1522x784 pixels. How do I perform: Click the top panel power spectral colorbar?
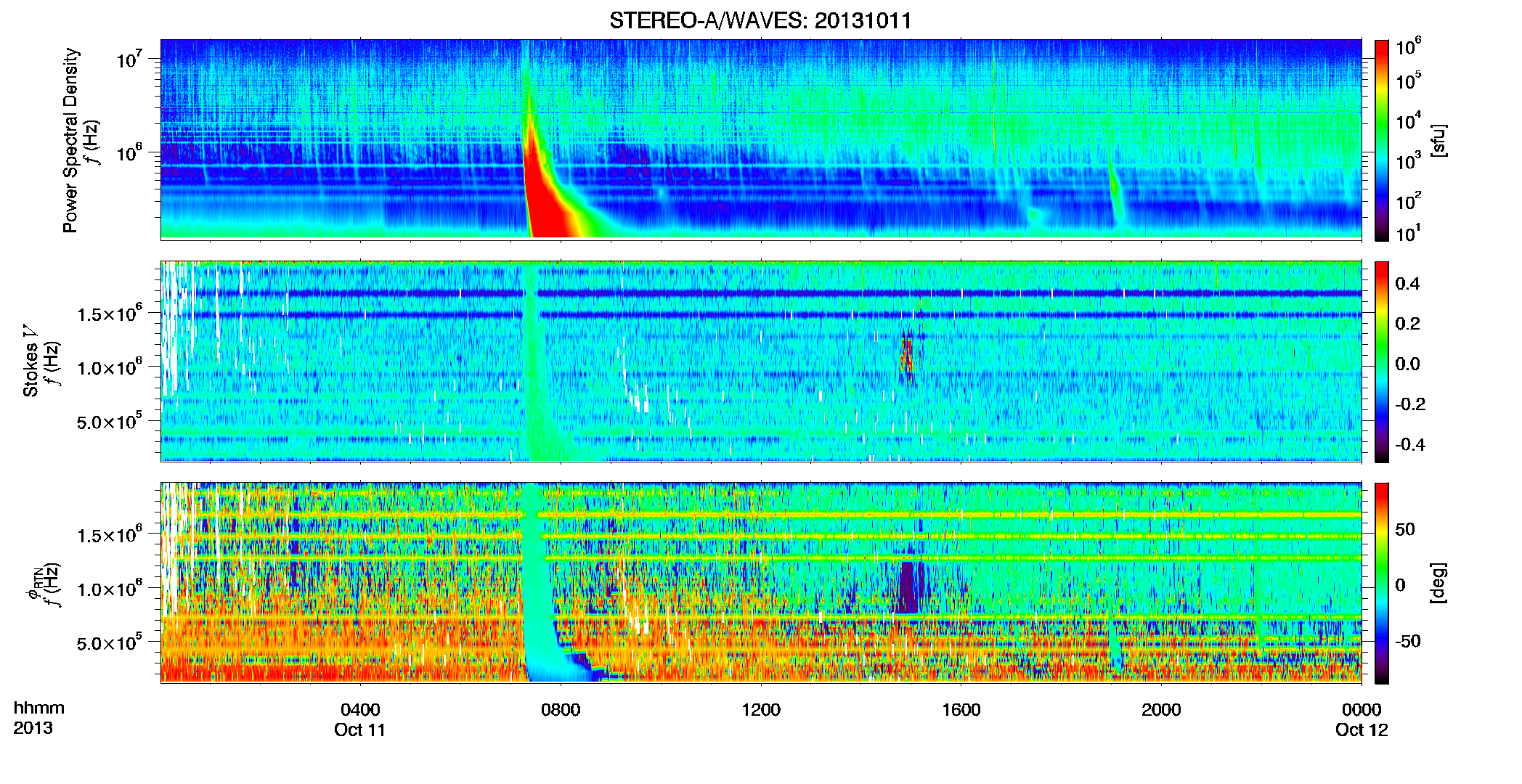tap(1381, 140)
